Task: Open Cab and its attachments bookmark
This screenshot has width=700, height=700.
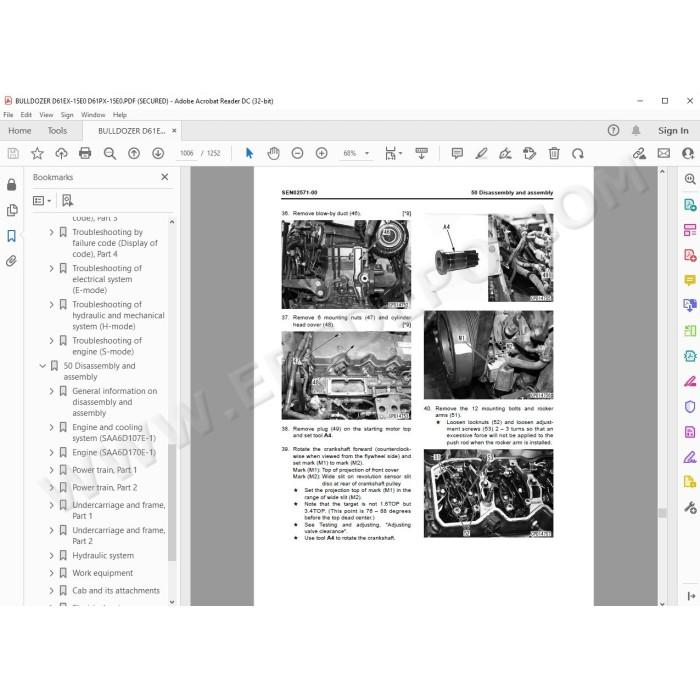Action: click(116, 591)
